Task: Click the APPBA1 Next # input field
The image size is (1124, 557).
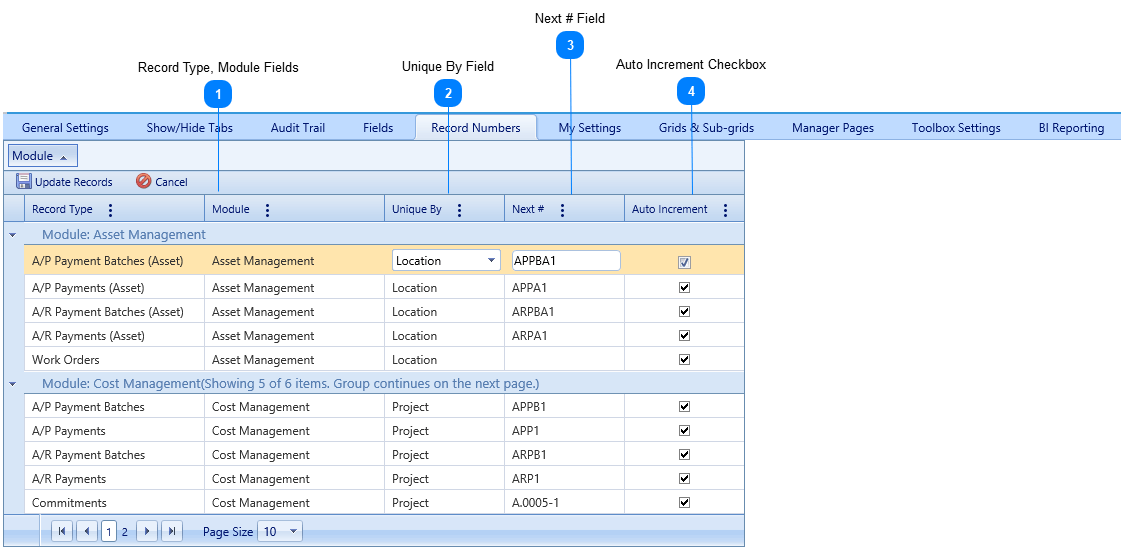Action: click(566, 261)
